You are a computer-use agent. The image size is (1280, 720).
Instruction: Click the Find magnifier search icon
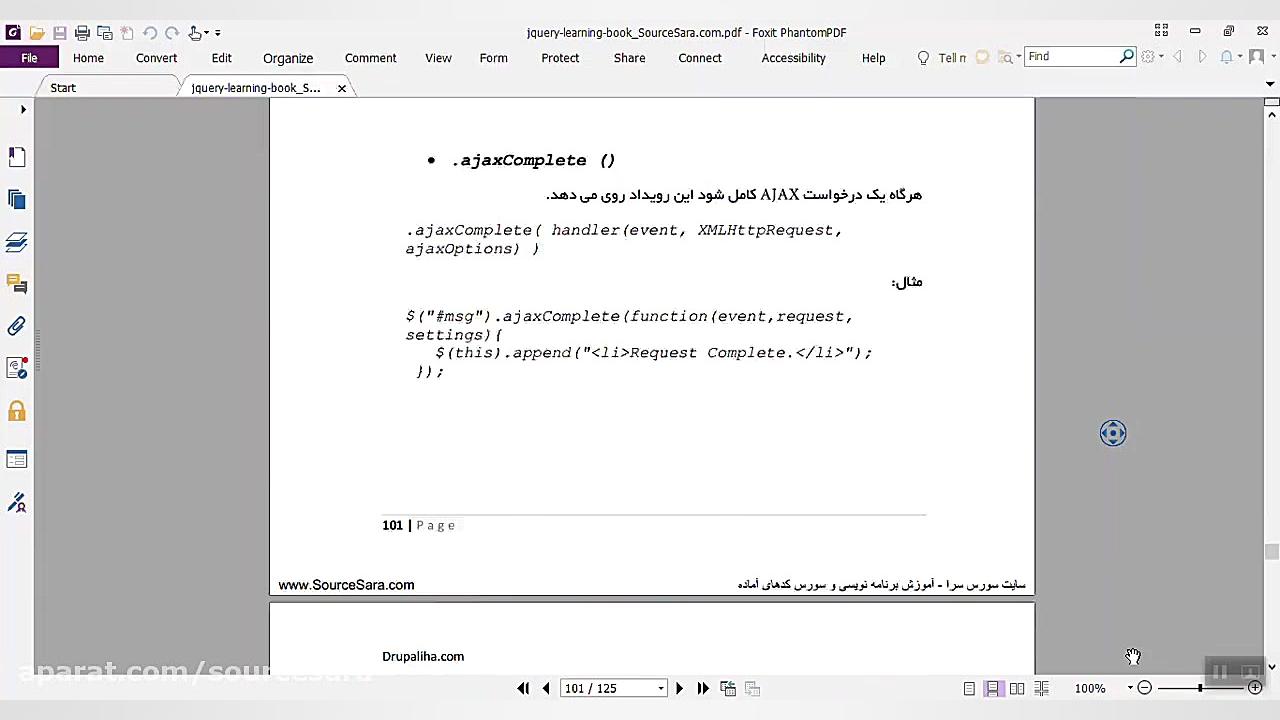tap(1127, 57)
